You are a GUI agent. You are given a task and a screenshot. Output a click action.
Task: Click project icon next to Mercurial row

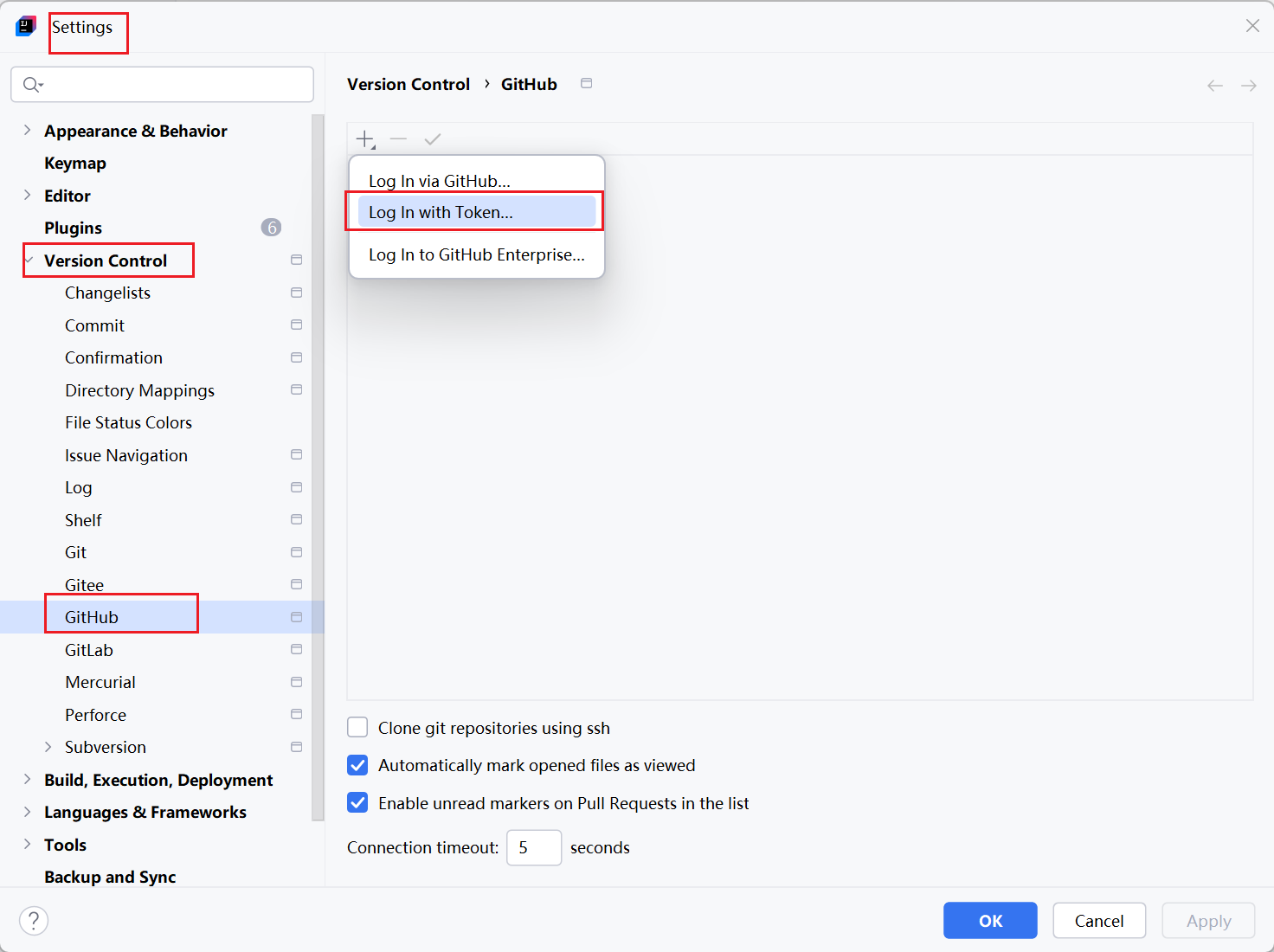coord(296,682)
